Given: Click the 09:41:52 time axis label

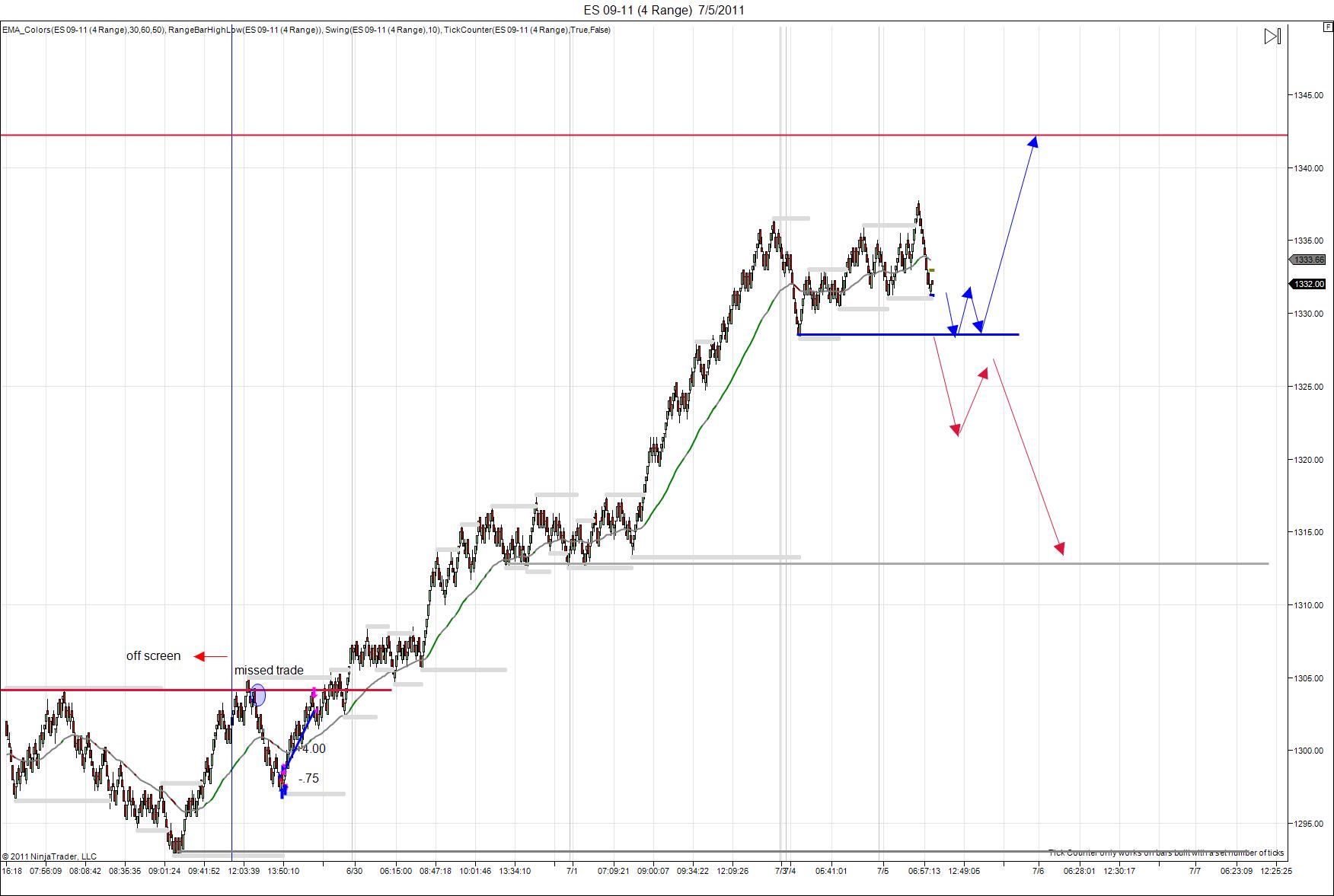Looking at the screenshot, I should coord(204,871).
